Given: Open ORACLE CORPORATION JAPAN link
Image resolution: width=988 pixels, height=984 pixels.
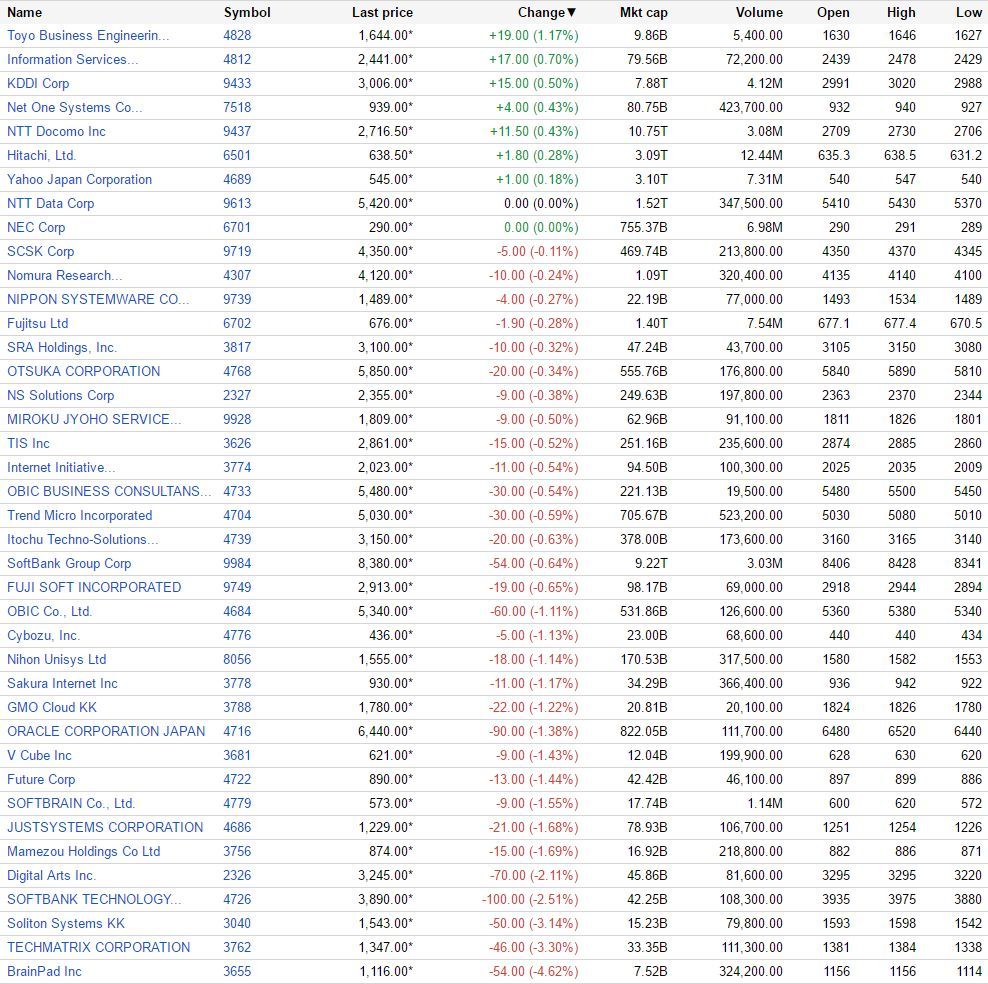Looking at the screenshot, I should tap(106, 731).
